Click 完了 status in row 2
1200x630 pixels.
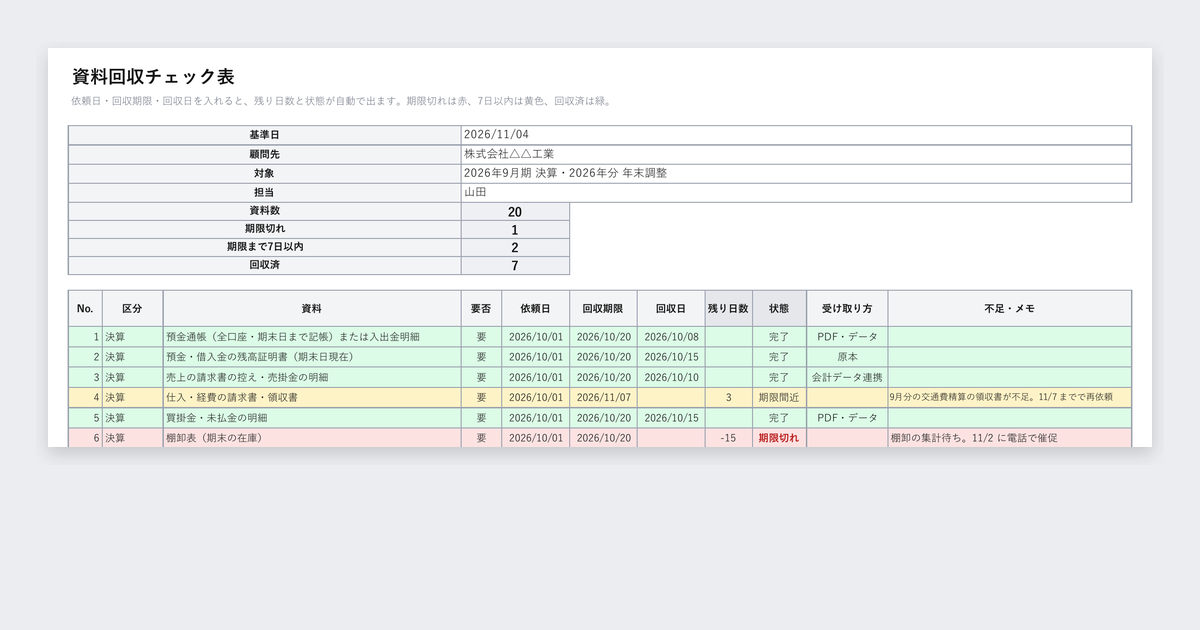pos(779,357)
